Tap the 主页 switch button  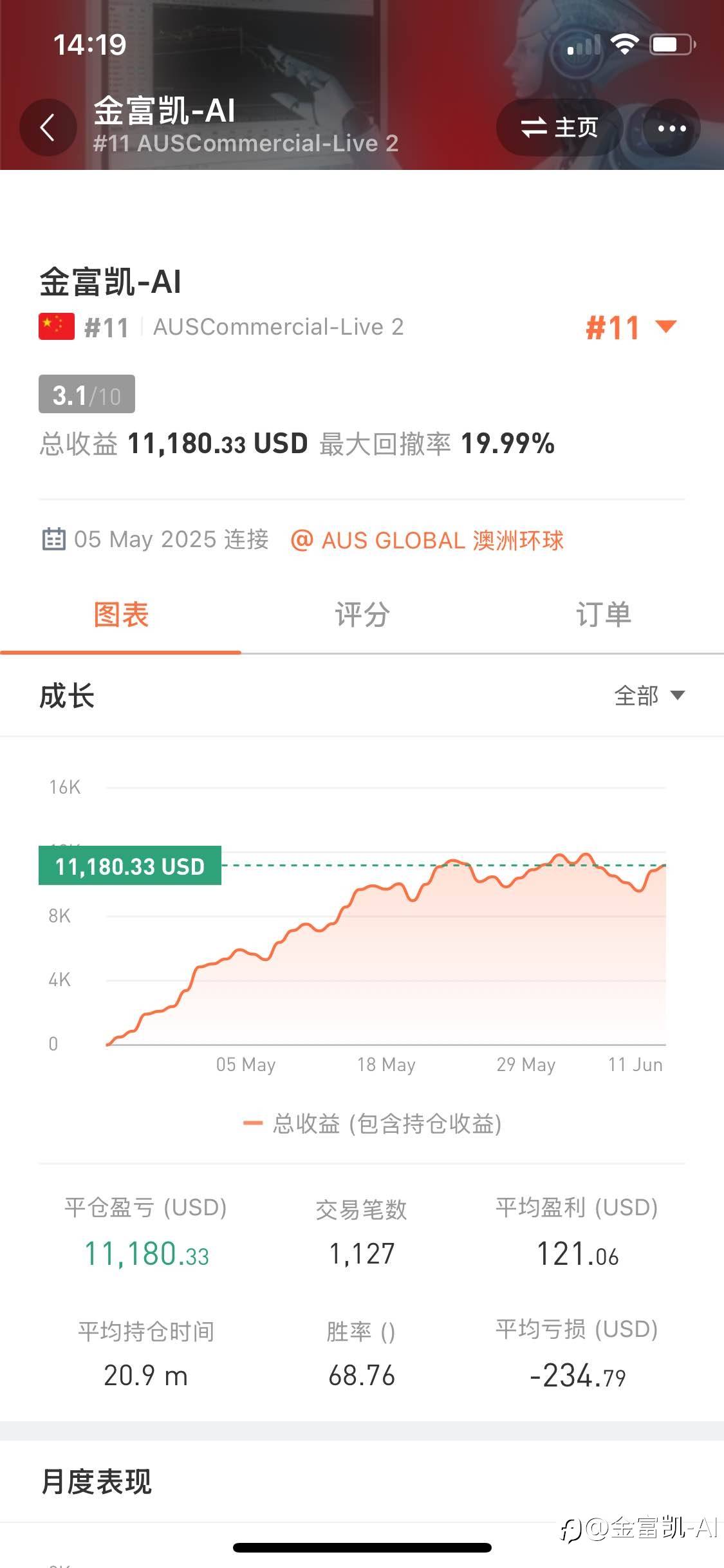coord(559,127)
